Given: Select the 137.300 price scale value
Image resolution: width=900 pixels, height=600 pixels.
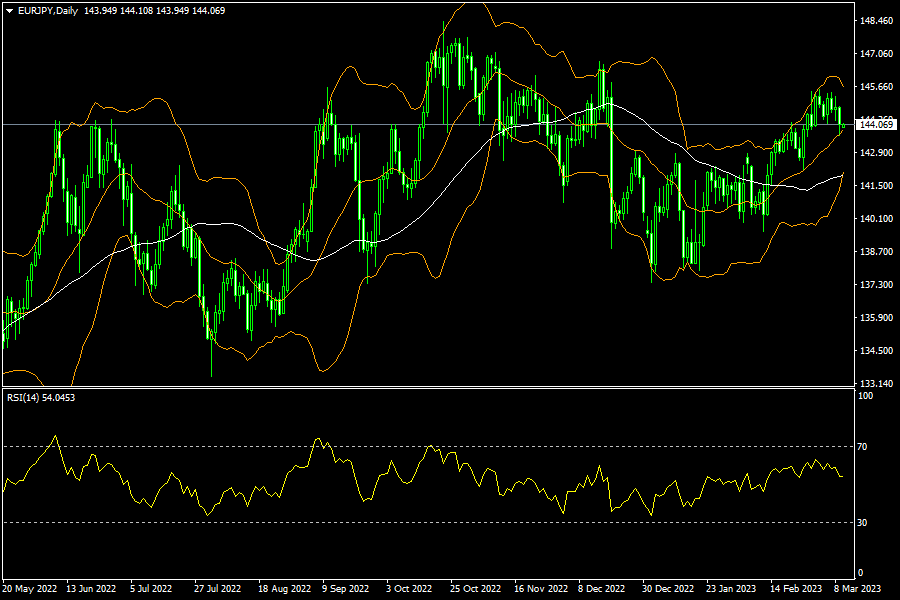Looking at the screenshot, I should (x=876, y=285).
